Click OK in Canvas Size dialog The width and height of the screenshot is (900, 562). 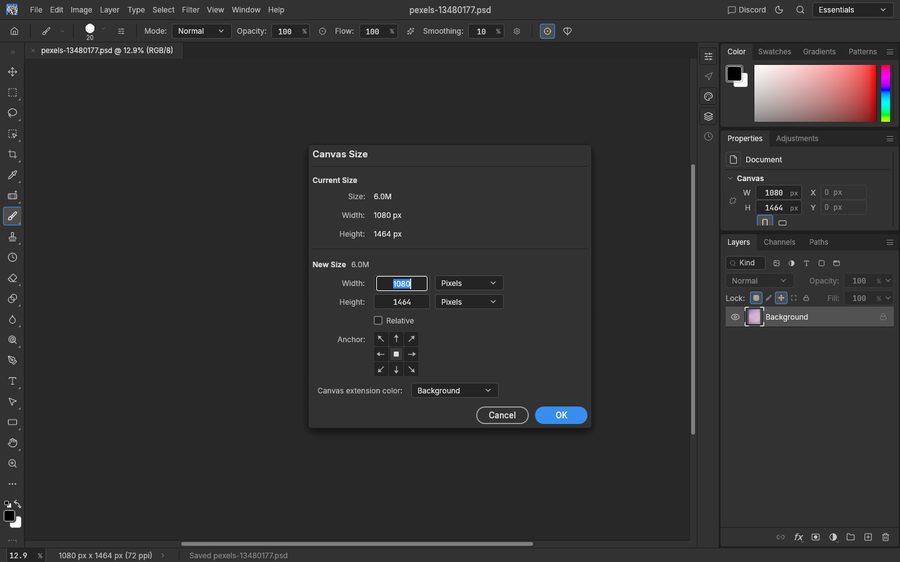pos(561,415)
